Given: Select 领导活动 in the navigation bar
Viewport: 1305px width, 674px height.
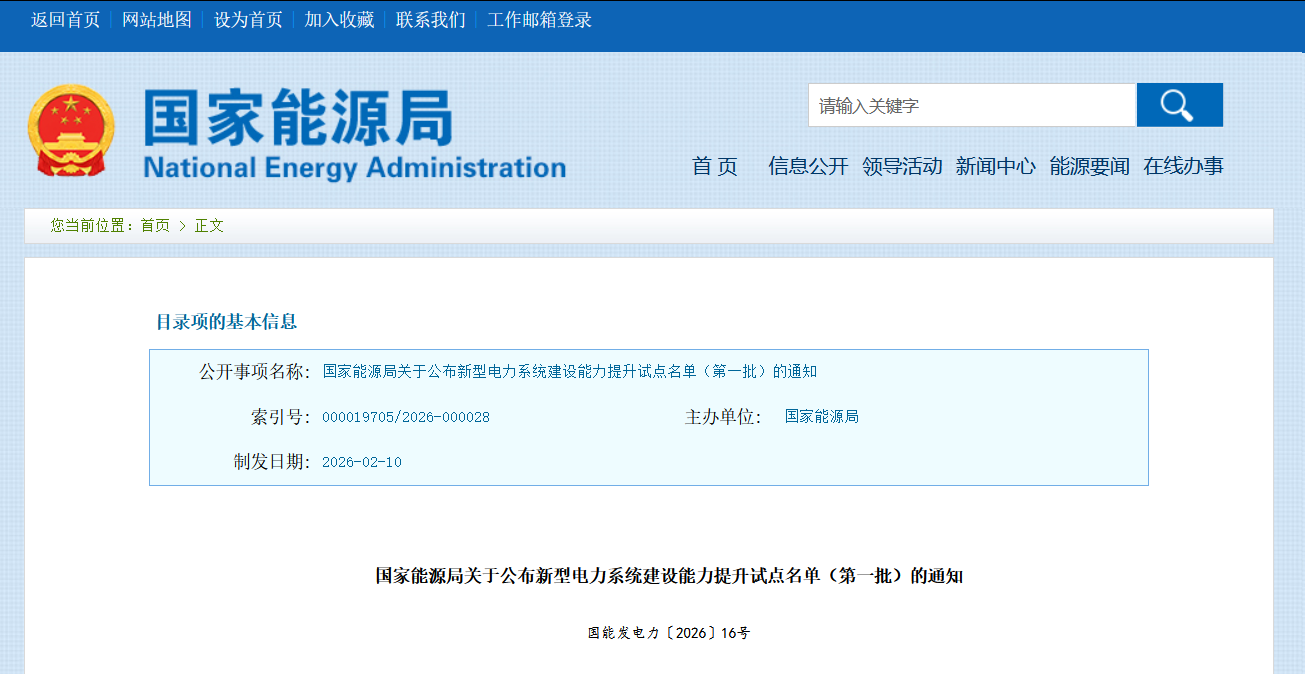Looking at the screenshot, I should click(x=902, y=167).
